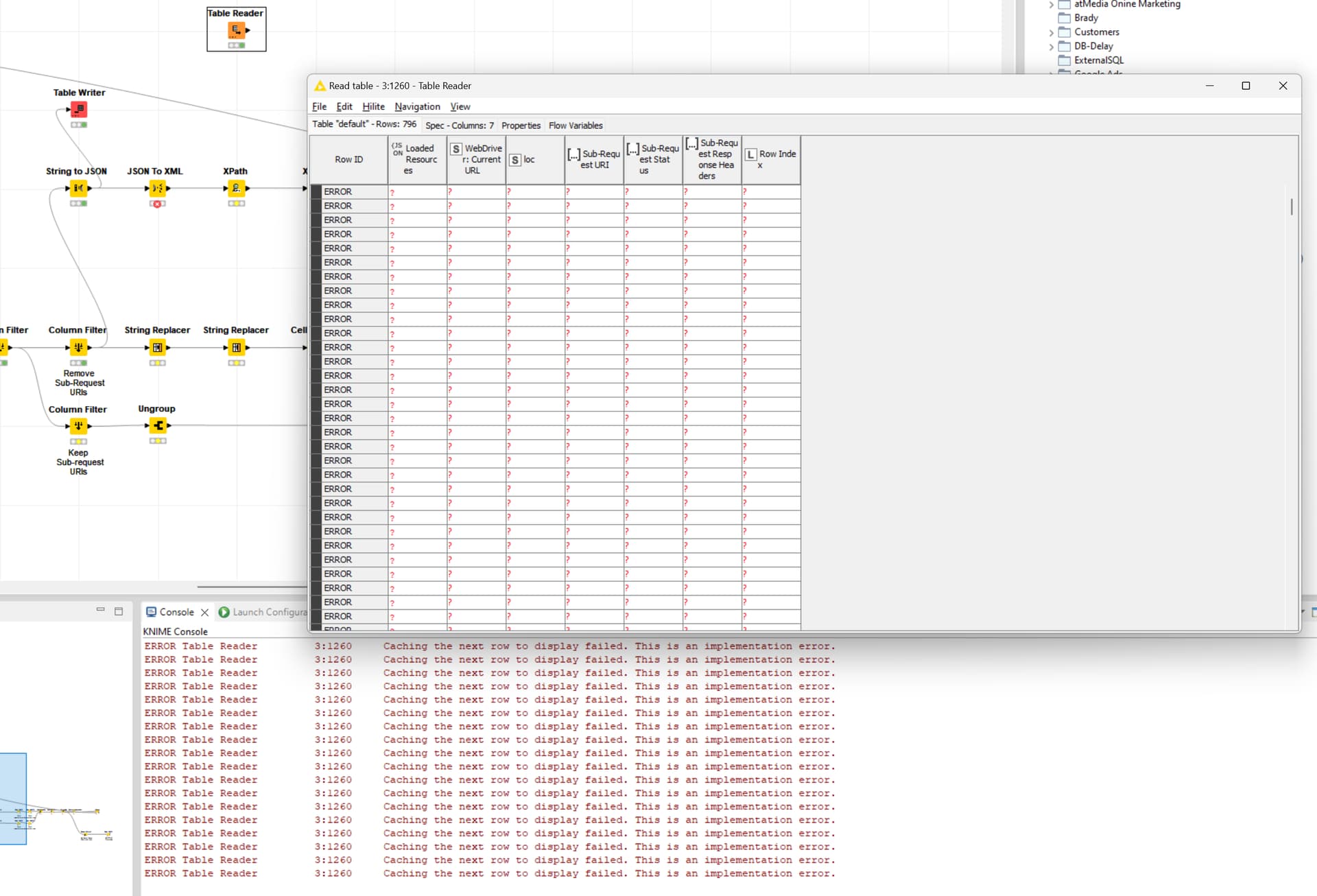This screenshot has width=1317, height=896.
Task: Close the Console tab
Action: [204, 613]
